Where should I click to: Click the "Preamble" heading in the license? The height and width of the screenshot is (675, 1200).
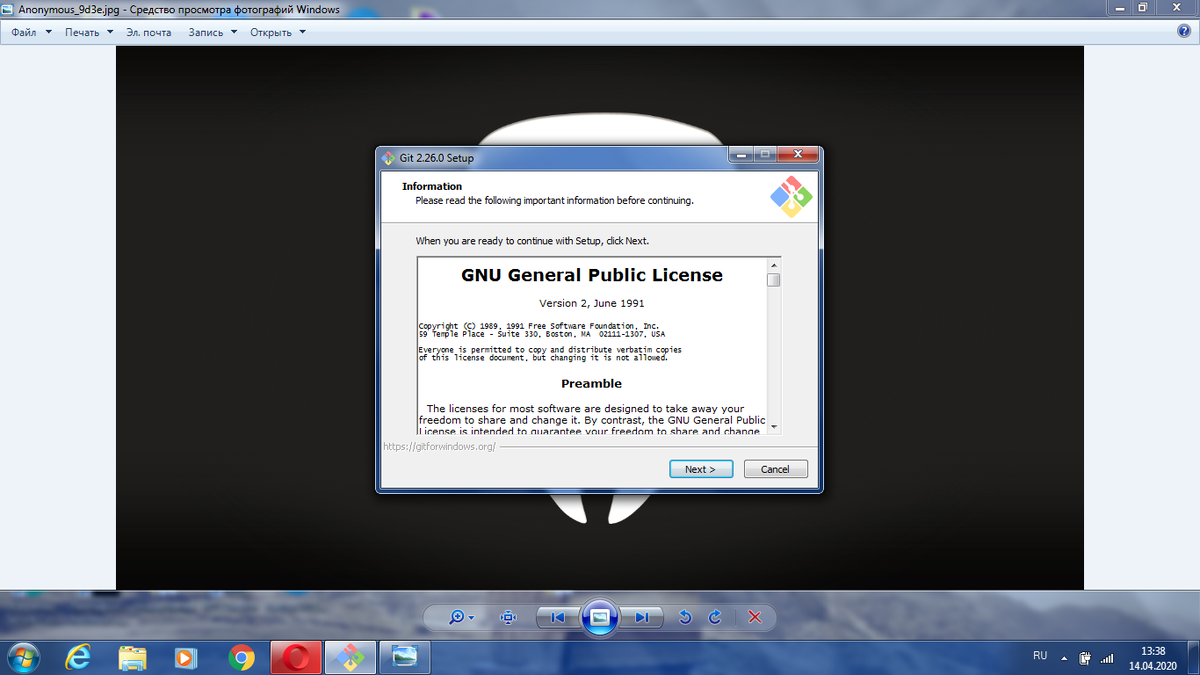pos(592,384)
